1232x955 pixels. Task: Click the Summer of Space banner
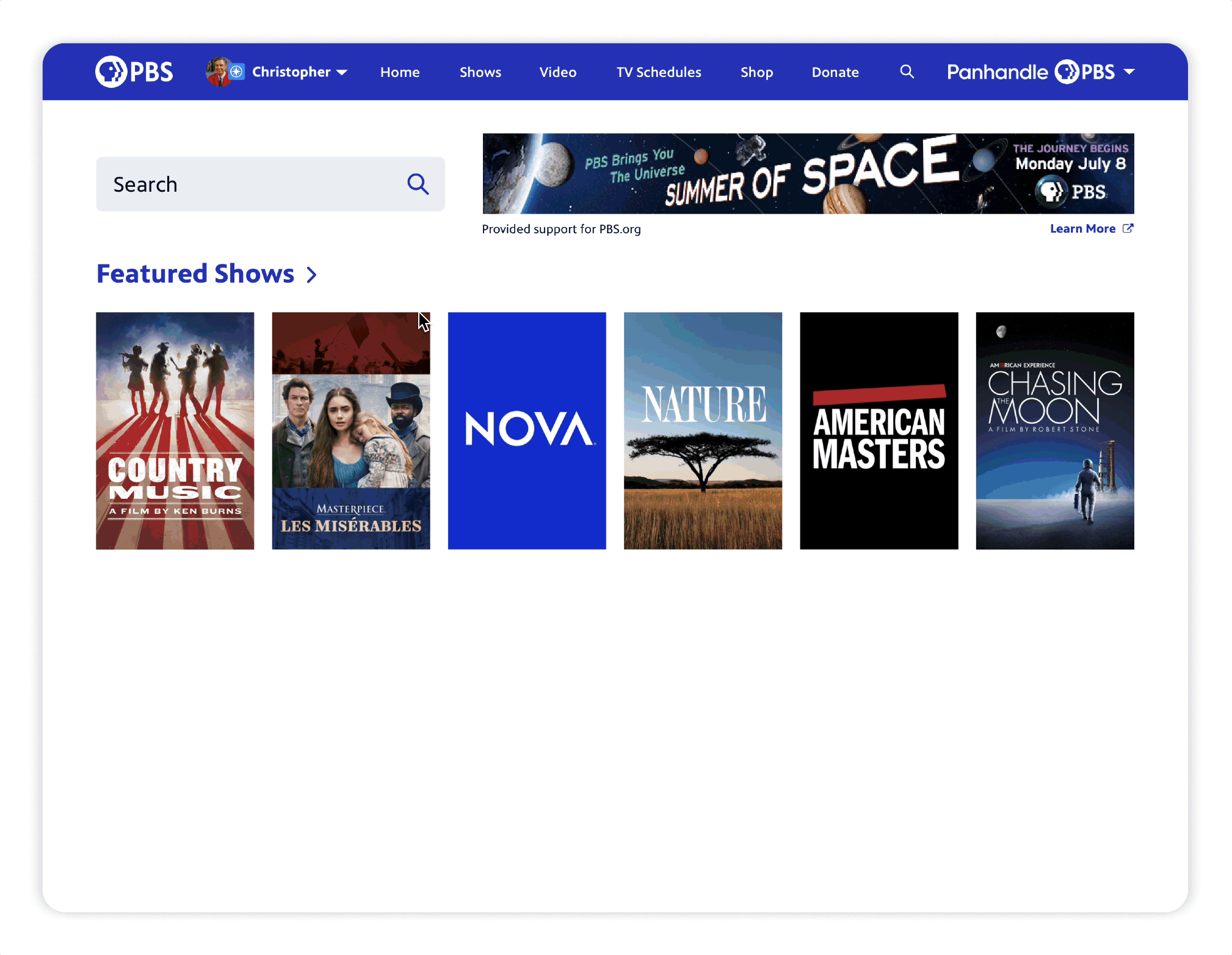(x=808, y=173)
